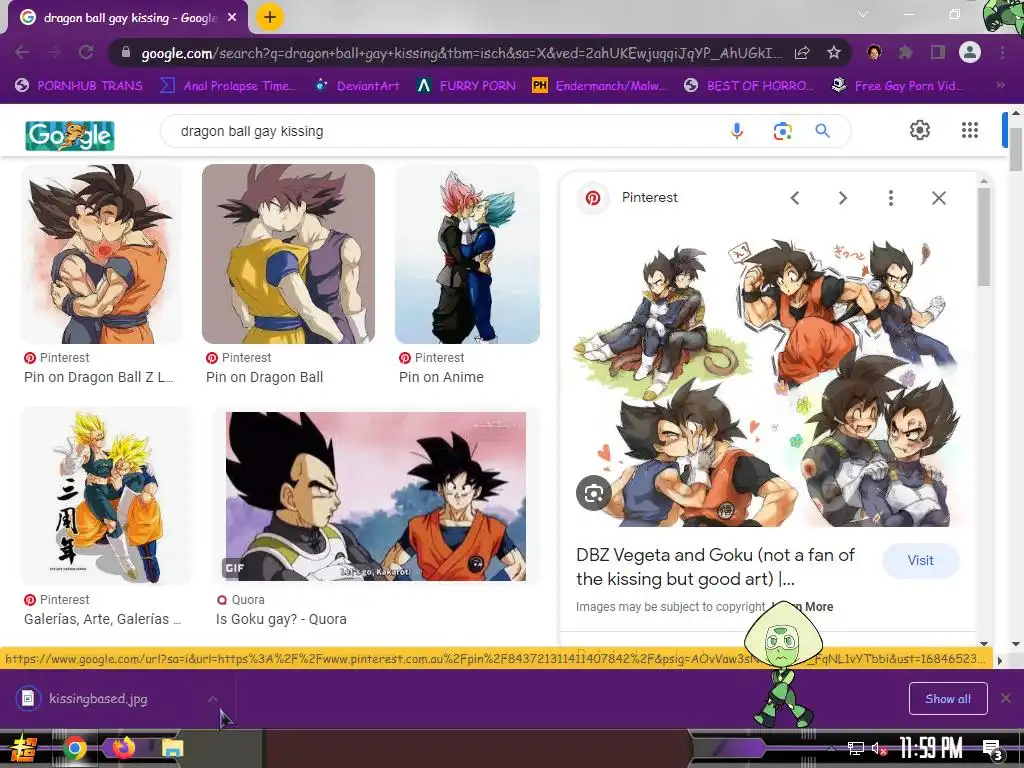Close the downloads bar
Screen dimensions: 1024x768
pos(1006,698)
